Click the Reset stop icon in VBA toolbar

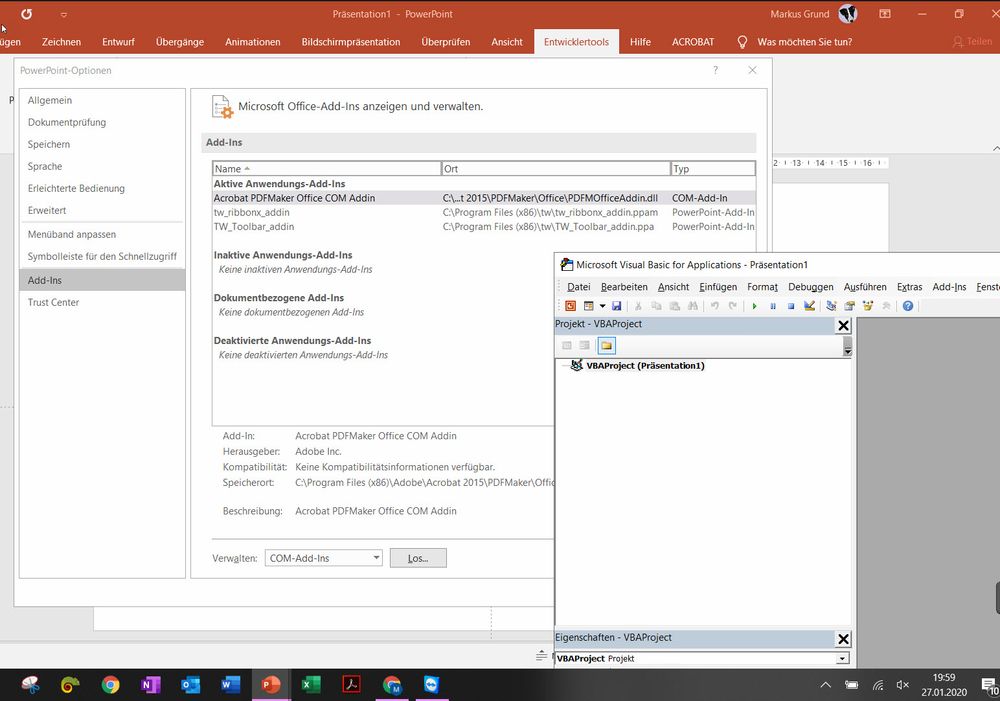(x=791, y=306)
